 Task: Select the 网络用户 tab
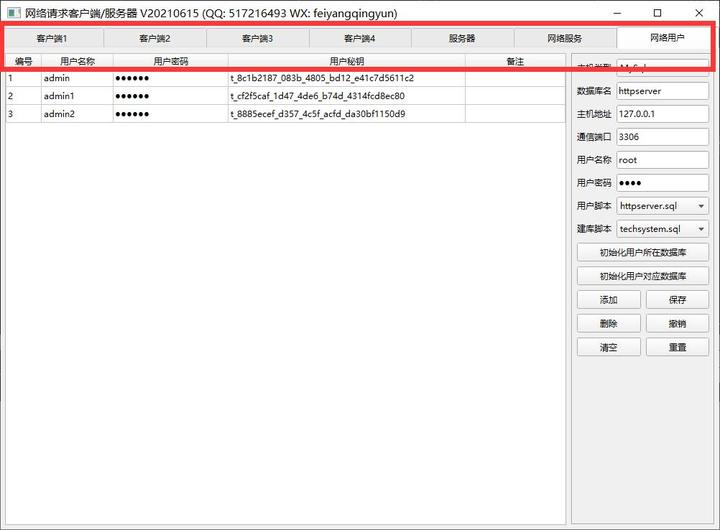coord(667,38)
